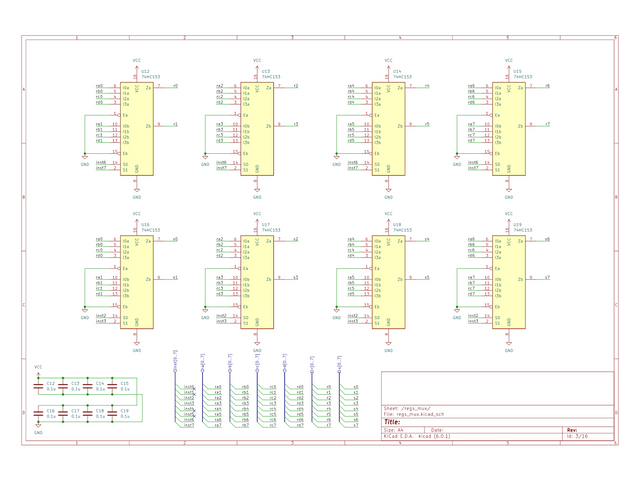Select the r0 label on U12's Za output
This screenshot has width=640, height=480.
176,86
